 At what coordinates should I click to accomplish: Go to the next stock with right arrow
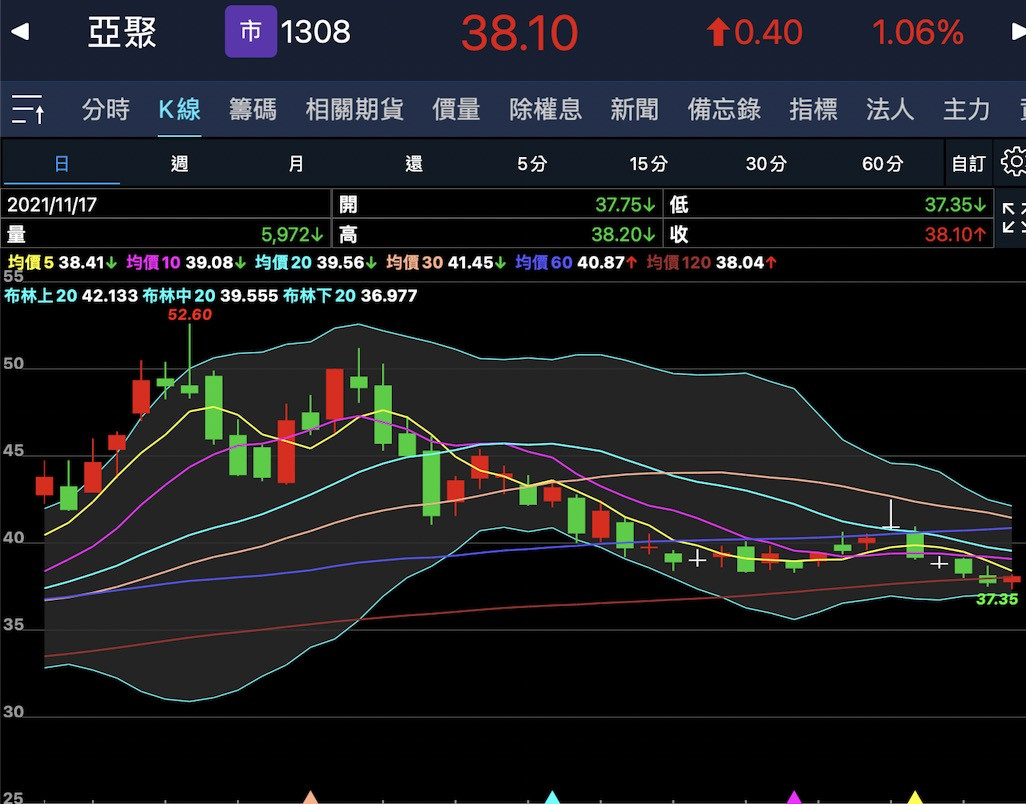click(1017, 33)
